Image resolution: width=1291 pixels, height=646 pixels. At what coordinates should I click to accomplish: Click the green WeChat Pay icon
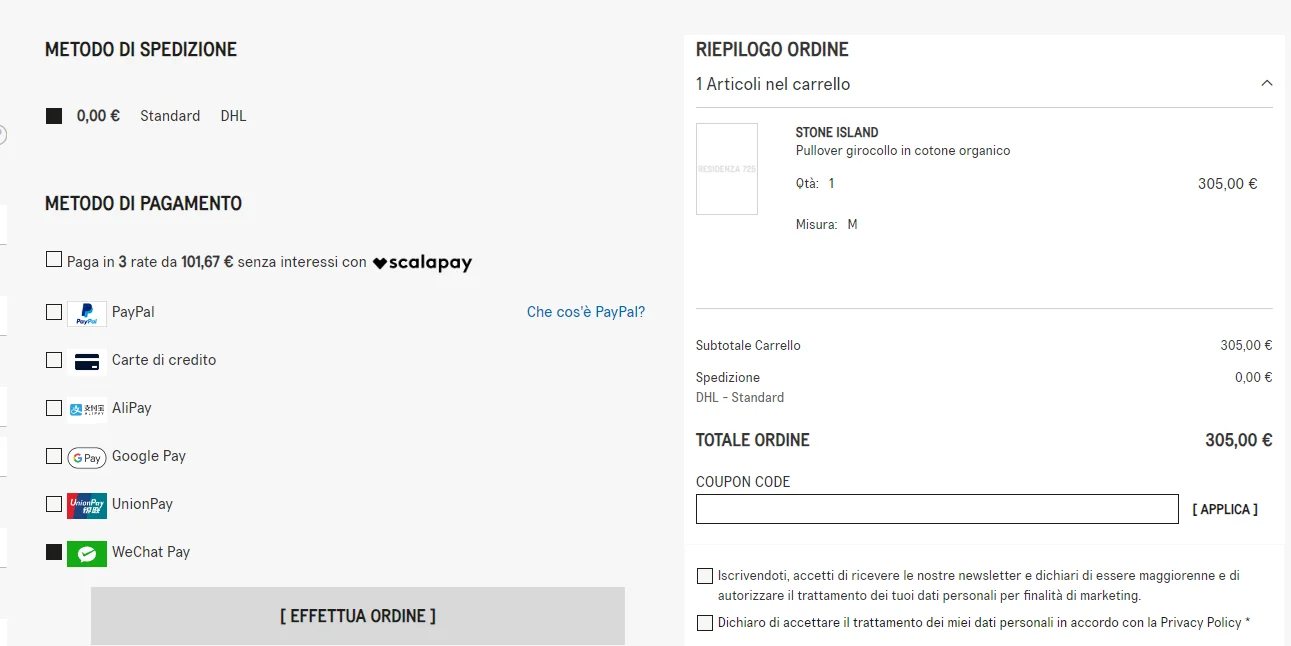87,553
